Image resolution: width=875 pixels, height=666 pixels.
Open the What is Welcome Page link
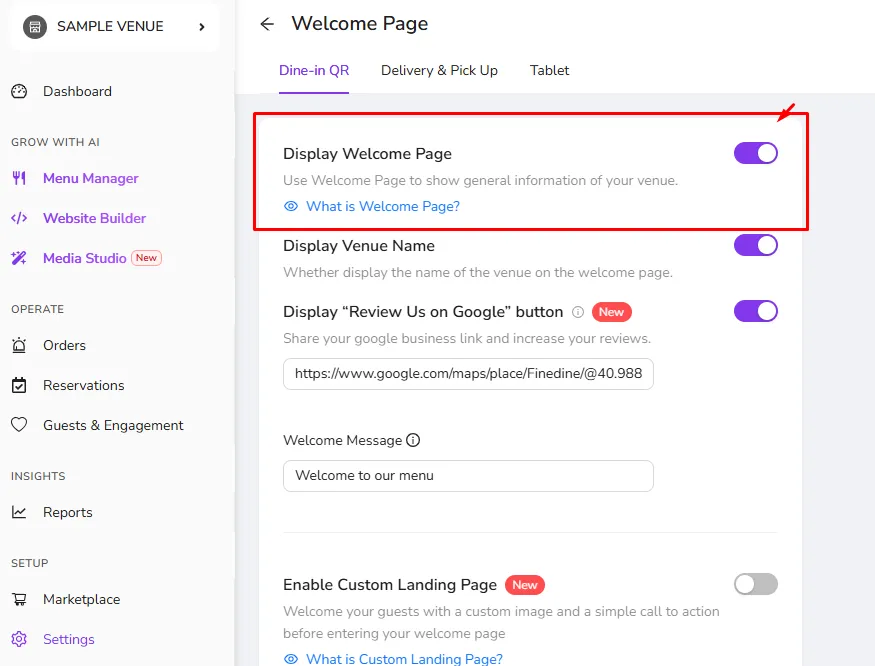pos(383,207)
